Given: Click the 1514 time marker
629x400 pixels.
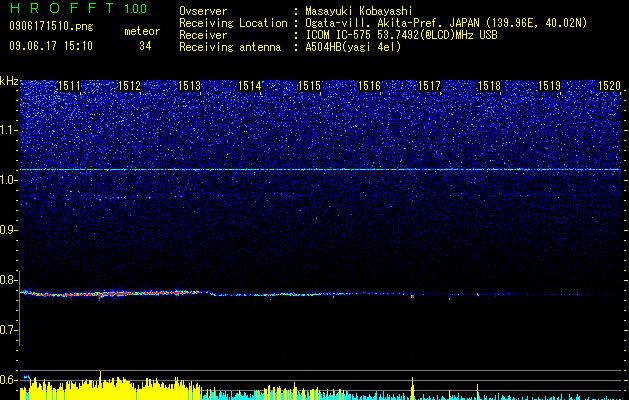Looking at the screenshot, I should (249, 86).
